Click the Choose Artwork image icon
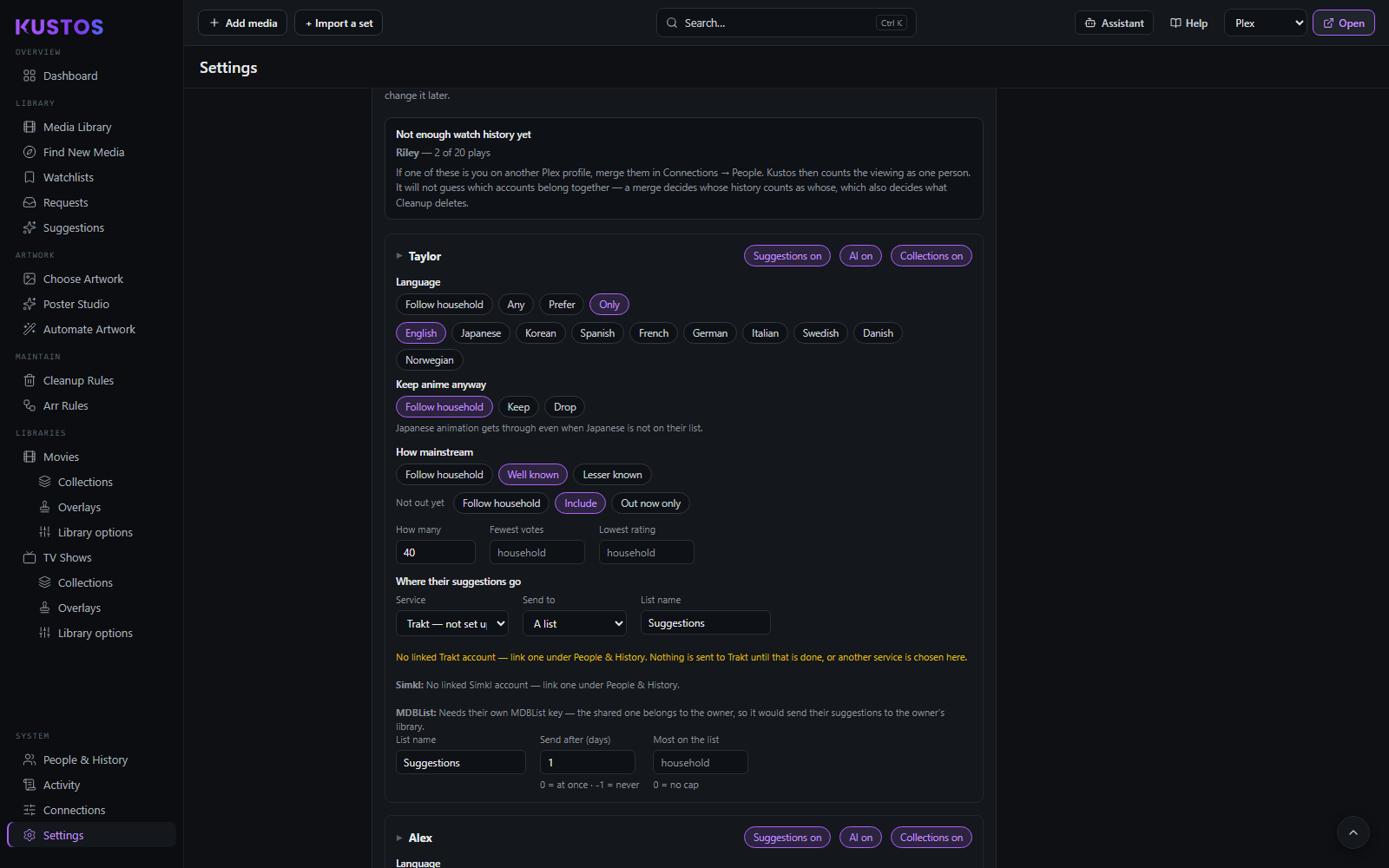 pyautogui.click(x=30, y=279)
